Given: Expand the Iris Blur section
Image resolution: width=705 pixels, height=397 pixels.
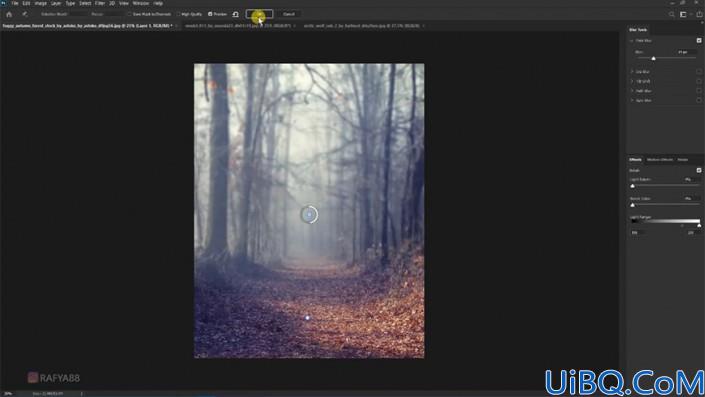Looking at the screenshot, I should click(632, 71).
